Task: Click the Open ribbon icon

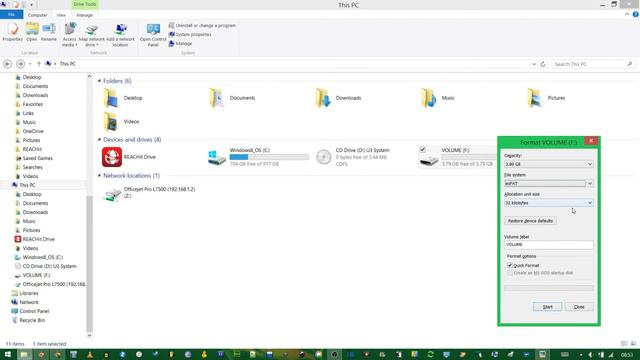Action: (32, 32)
